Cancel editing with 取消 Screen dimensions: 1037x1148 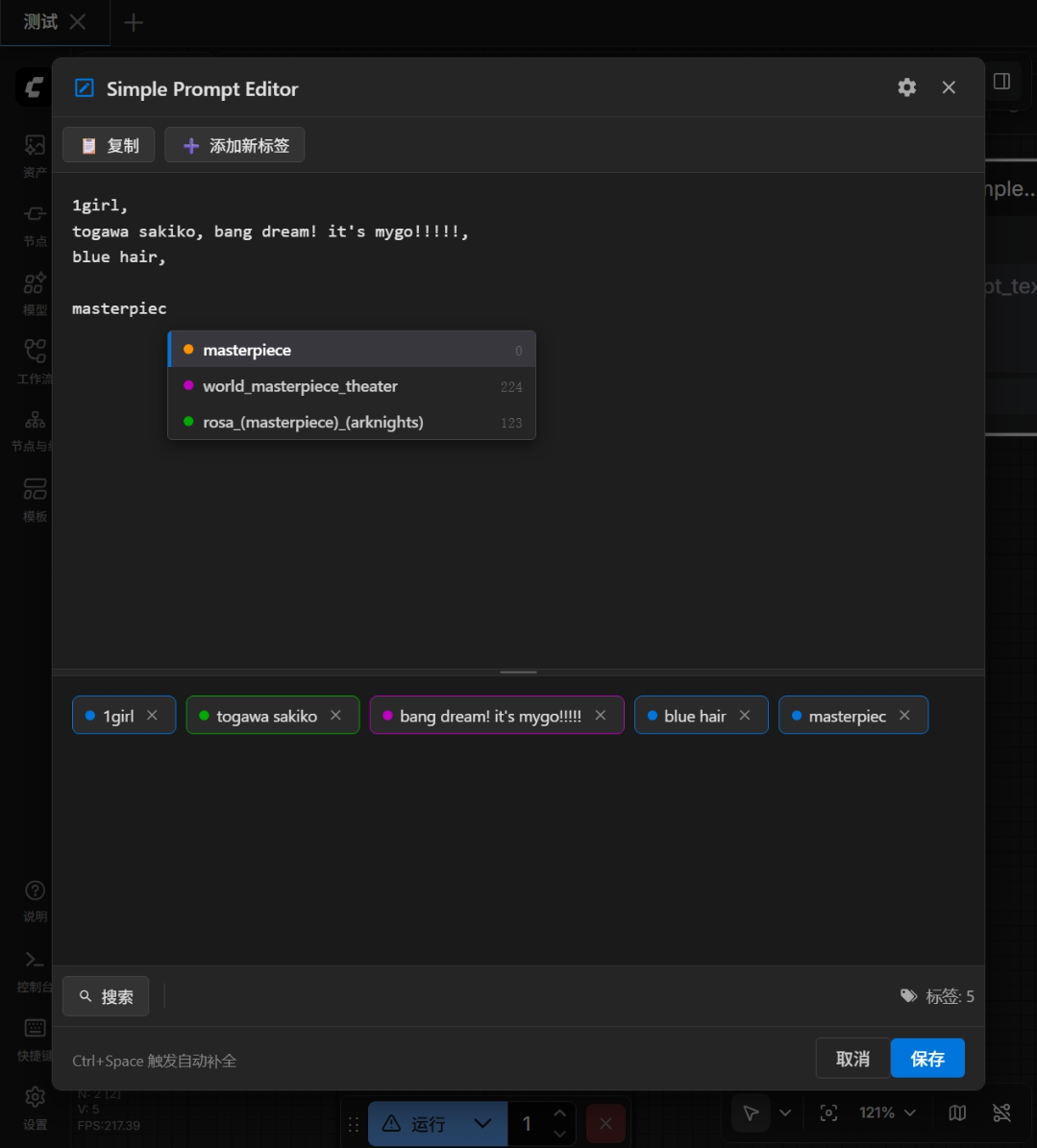[852, 1058]
